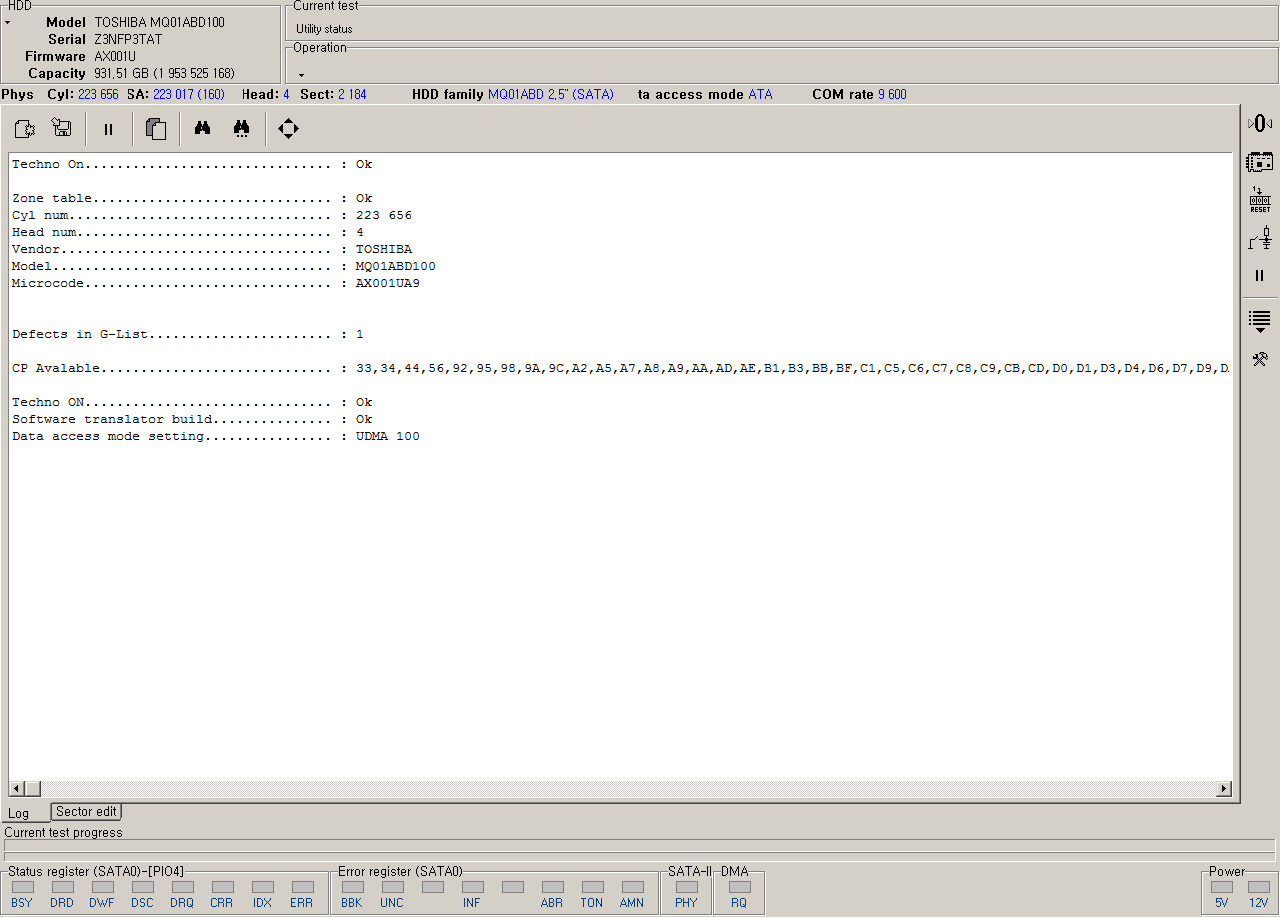Click the binoculars find next icon
Image resolution: width=1280 pixels, height=918 pixels.
(x=241, y=128)
